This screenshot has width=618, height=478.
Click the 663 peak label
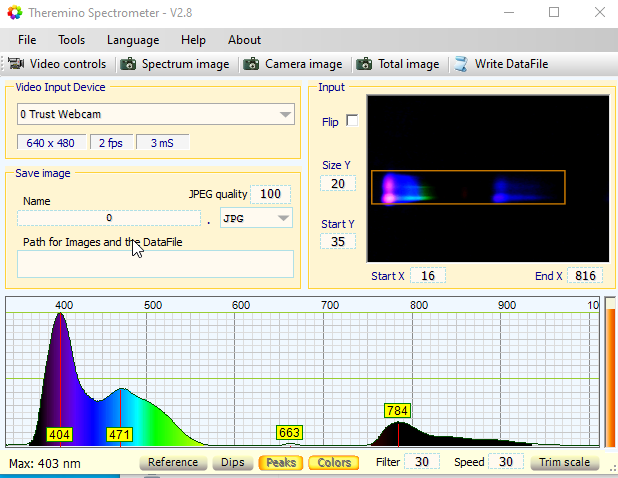tap(289, 433)
